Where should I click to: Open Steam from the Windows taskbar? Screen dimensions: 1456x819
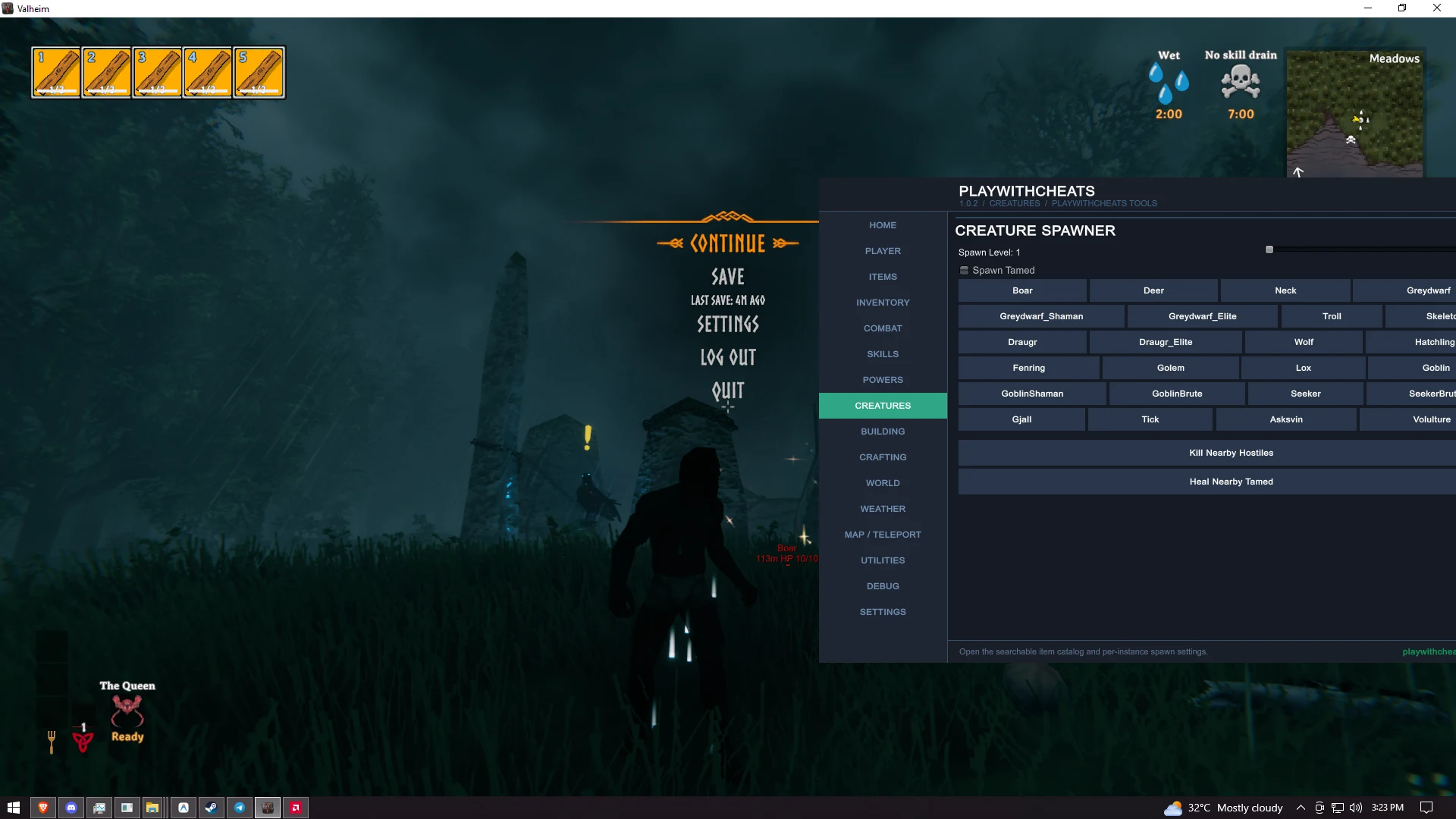coord(211,808)
